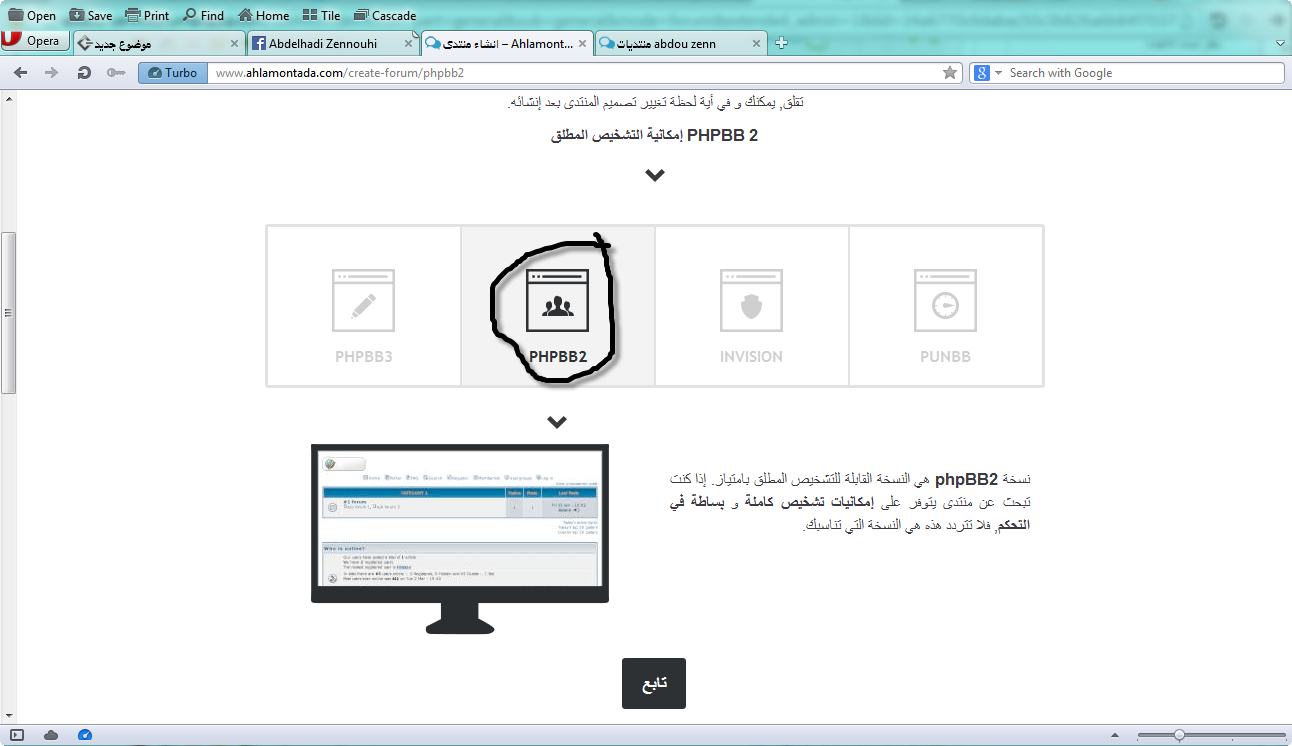Close the موضوع جديد tab
The width and height of the screenshot is (1292, 746).
(235, 43)
